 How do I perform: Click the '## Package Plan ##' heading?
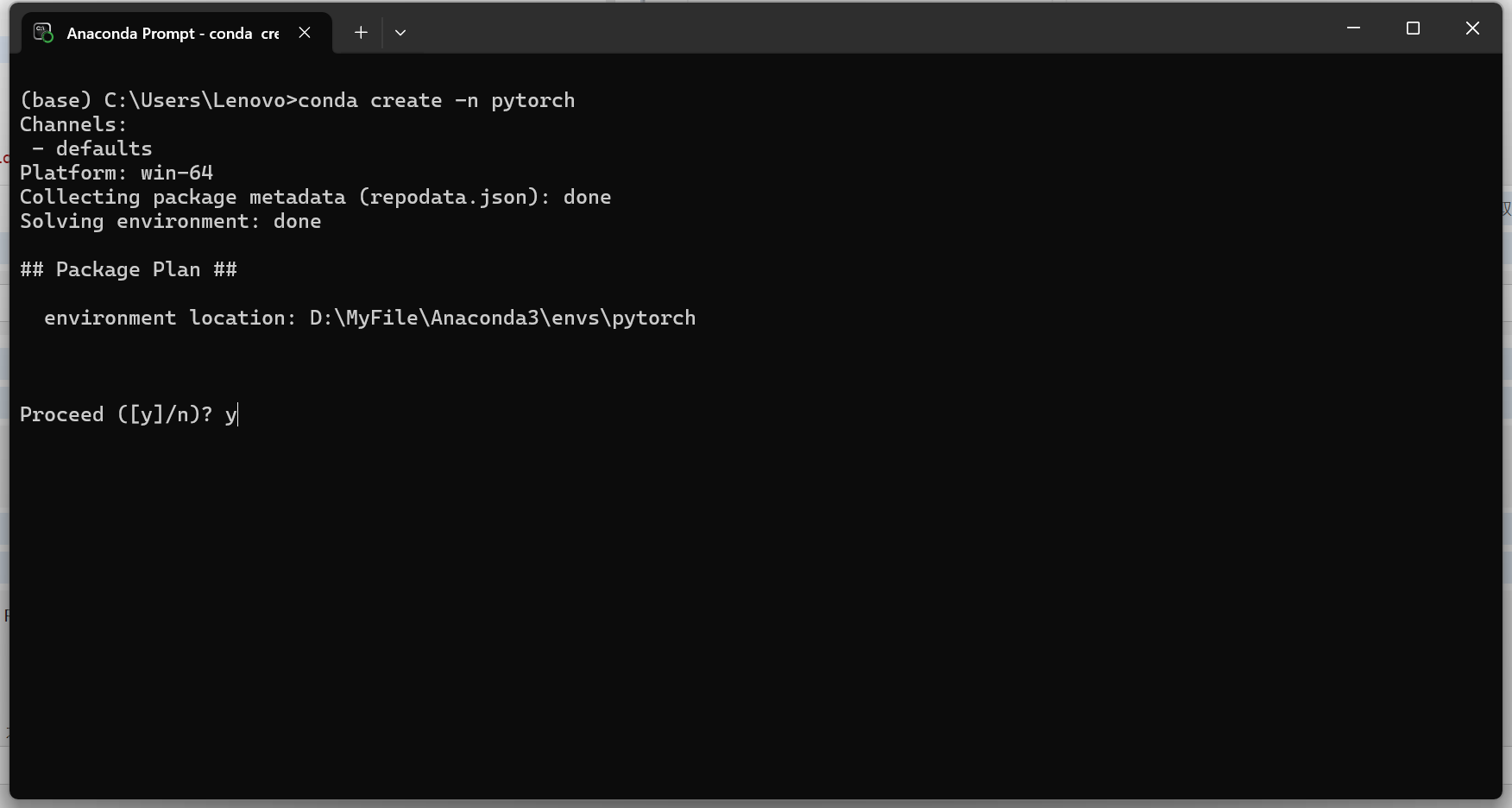point(129,269)
